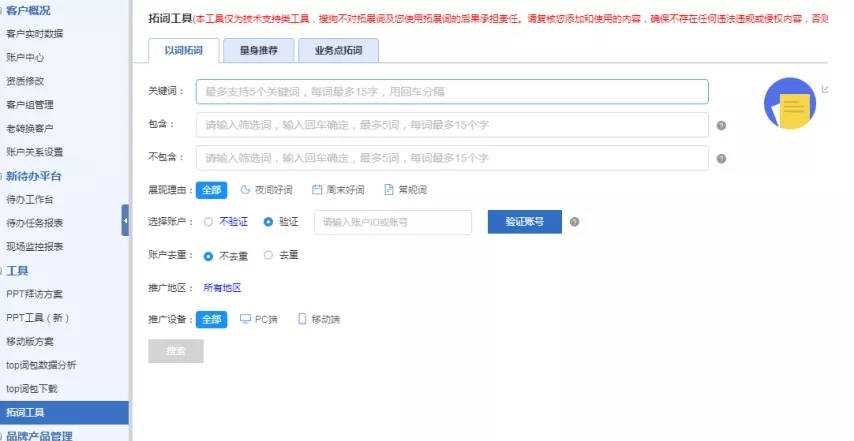Click the help icon beside 包含 field
Image resolution: width=854 pixels, height=441 pixels.
coord(721,126)
